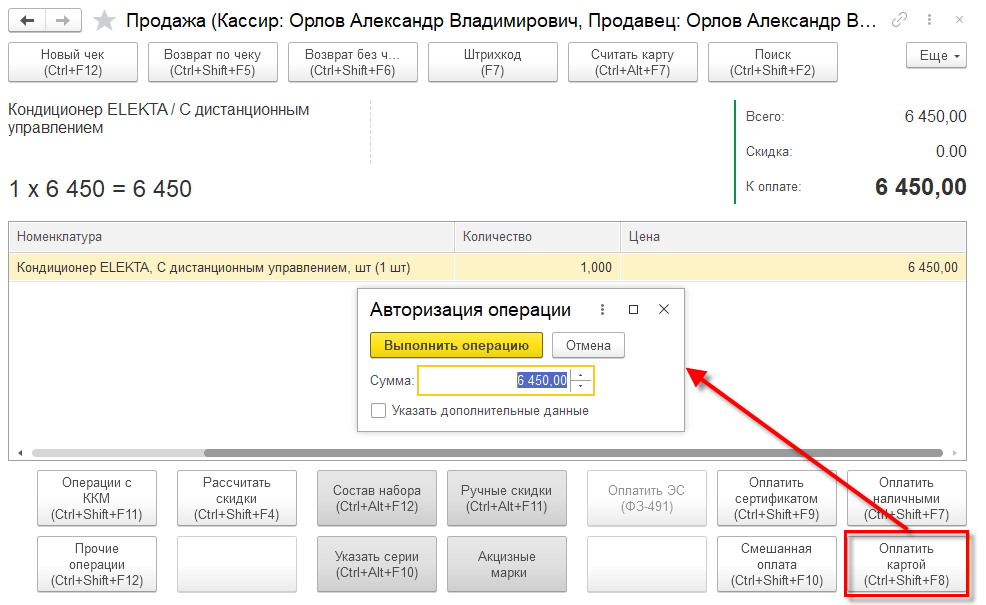Click Оплатить ЭС (ФЗ-491) button
The image size is (986, 605).
click(646, 499)
